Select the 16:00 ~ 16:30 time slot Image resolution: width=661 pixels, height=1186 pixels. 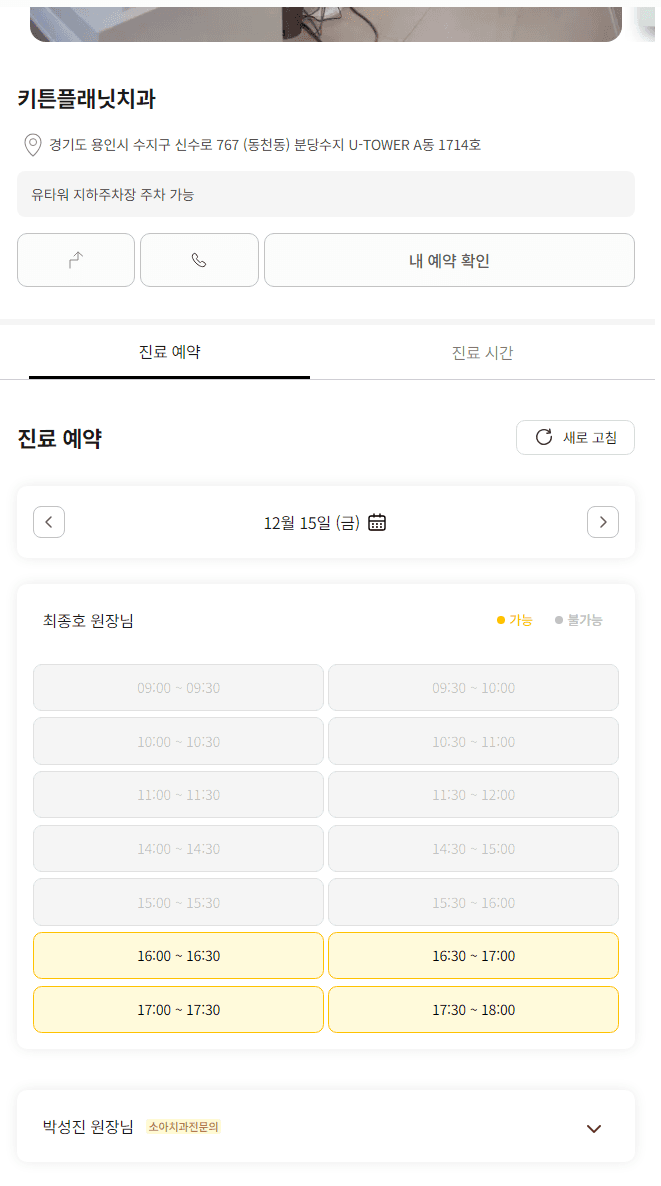[x=178, y=956]
